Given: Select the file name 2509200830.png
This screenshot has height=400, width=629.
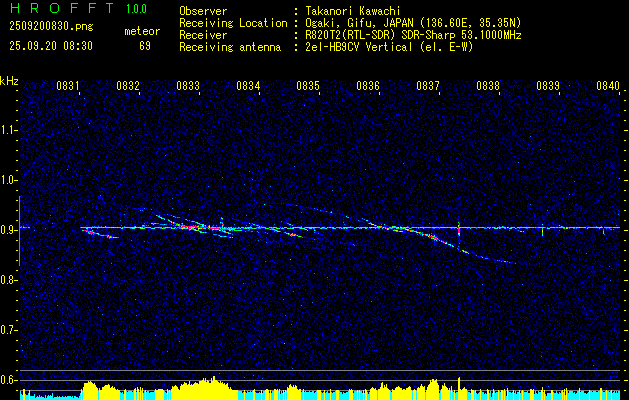Looking at the screenshot, I should pyautogui.click(x=51, y=27).
